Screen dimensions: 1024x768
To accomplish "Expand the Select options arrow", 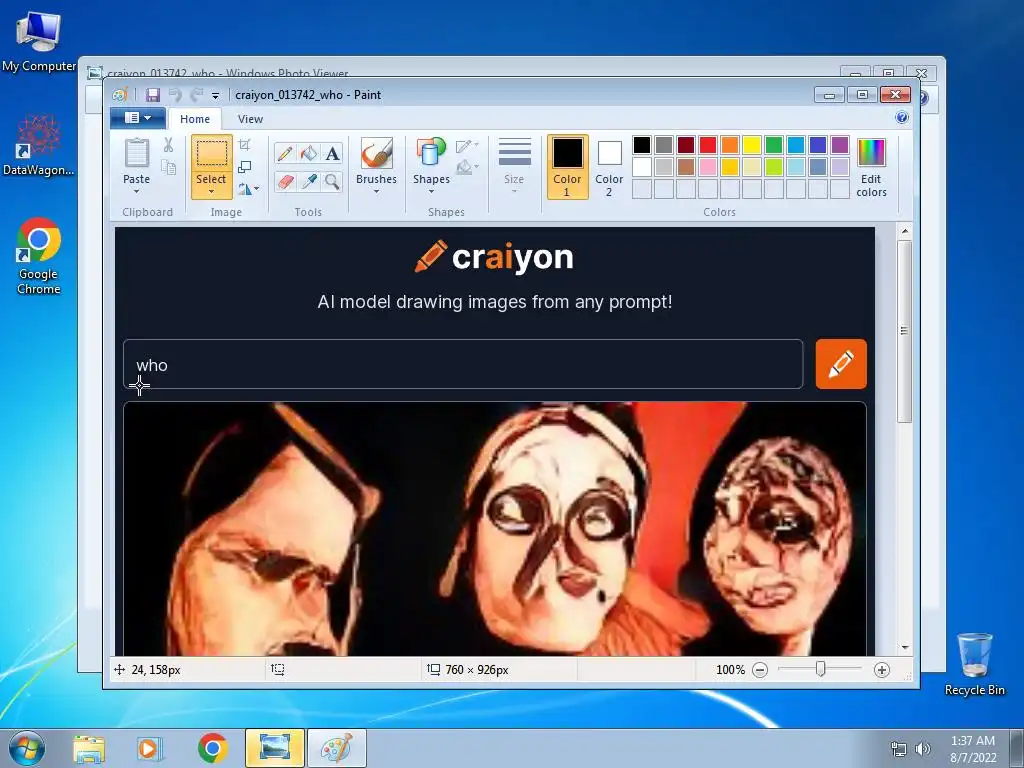I will (x=212, y=192).
